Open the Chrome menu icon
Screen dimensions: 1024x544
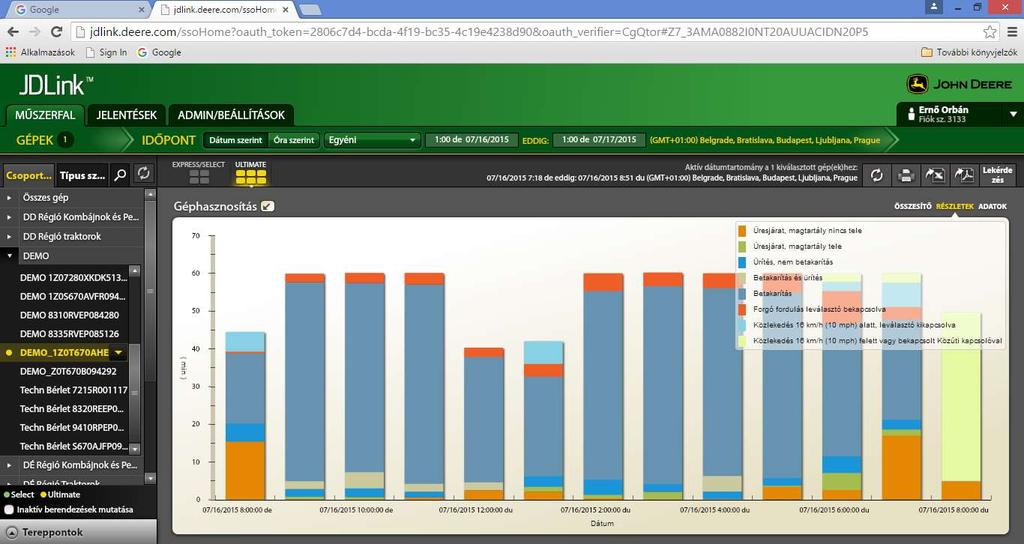tap(1012, 32)
